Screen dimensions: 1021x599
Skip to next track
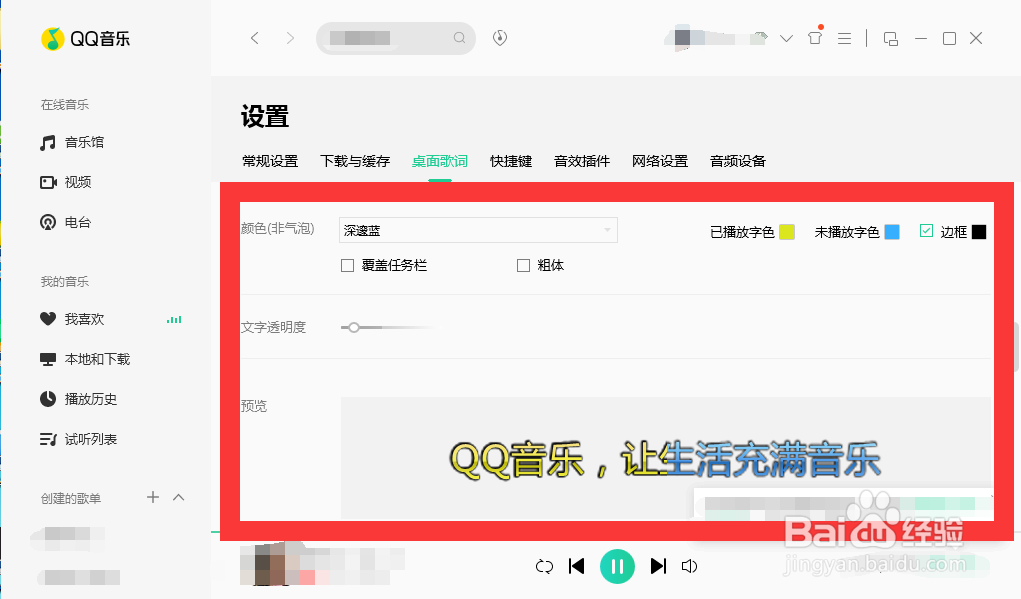(658, 566)
